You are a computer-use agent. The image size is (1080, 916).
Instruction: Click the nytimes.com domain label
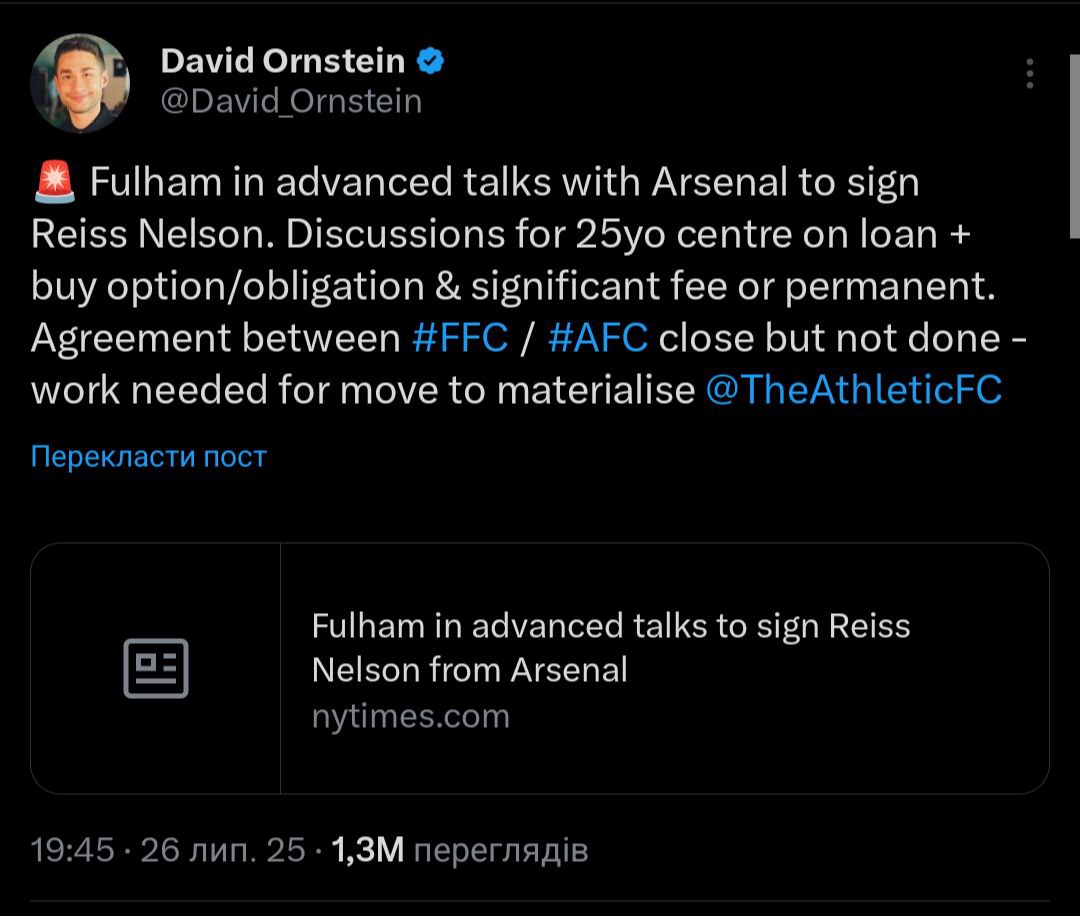pos(410,716)
